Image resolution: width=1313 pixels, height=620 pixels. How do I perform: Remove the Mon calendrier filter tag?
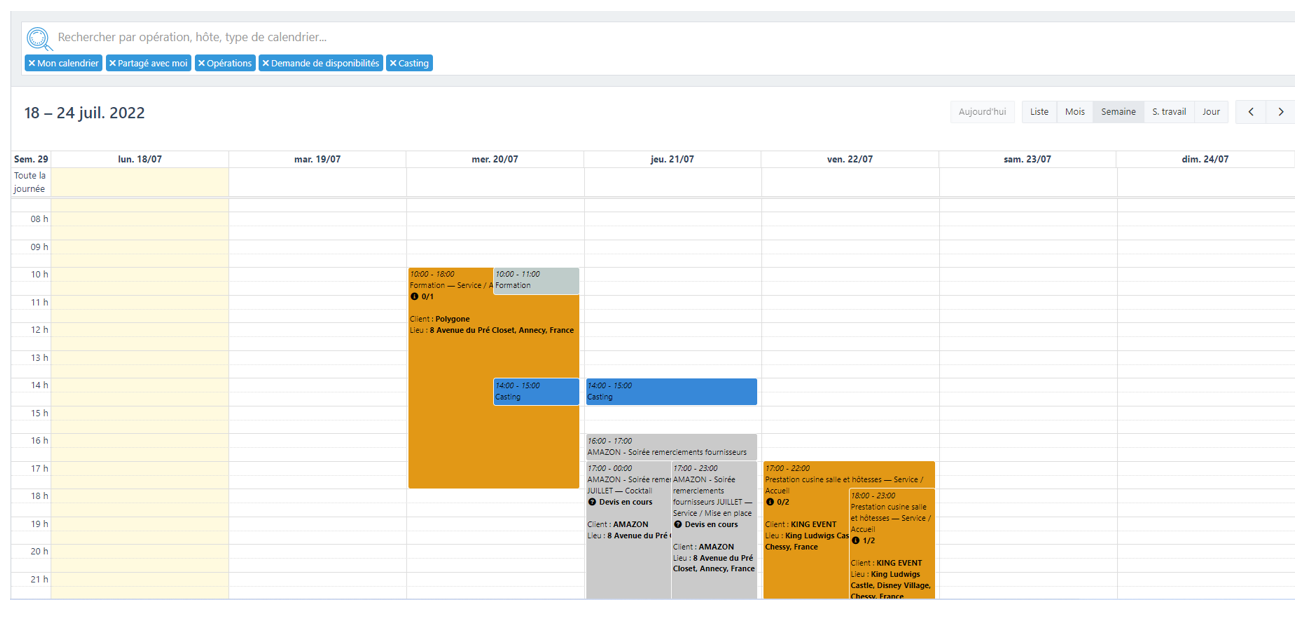pos(32,63)
